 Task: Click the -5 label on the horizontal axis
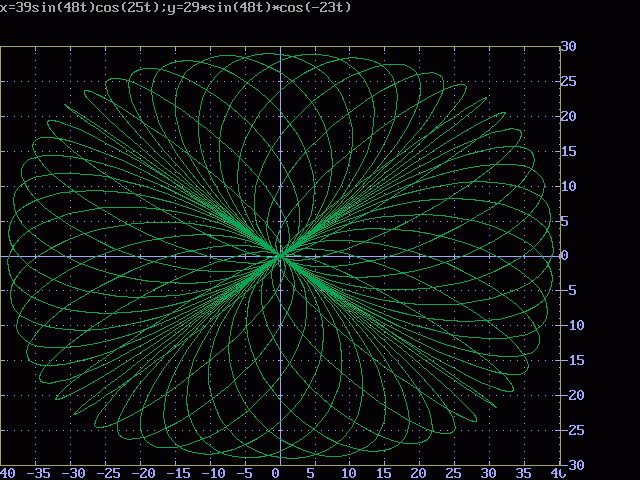(245, 473)
